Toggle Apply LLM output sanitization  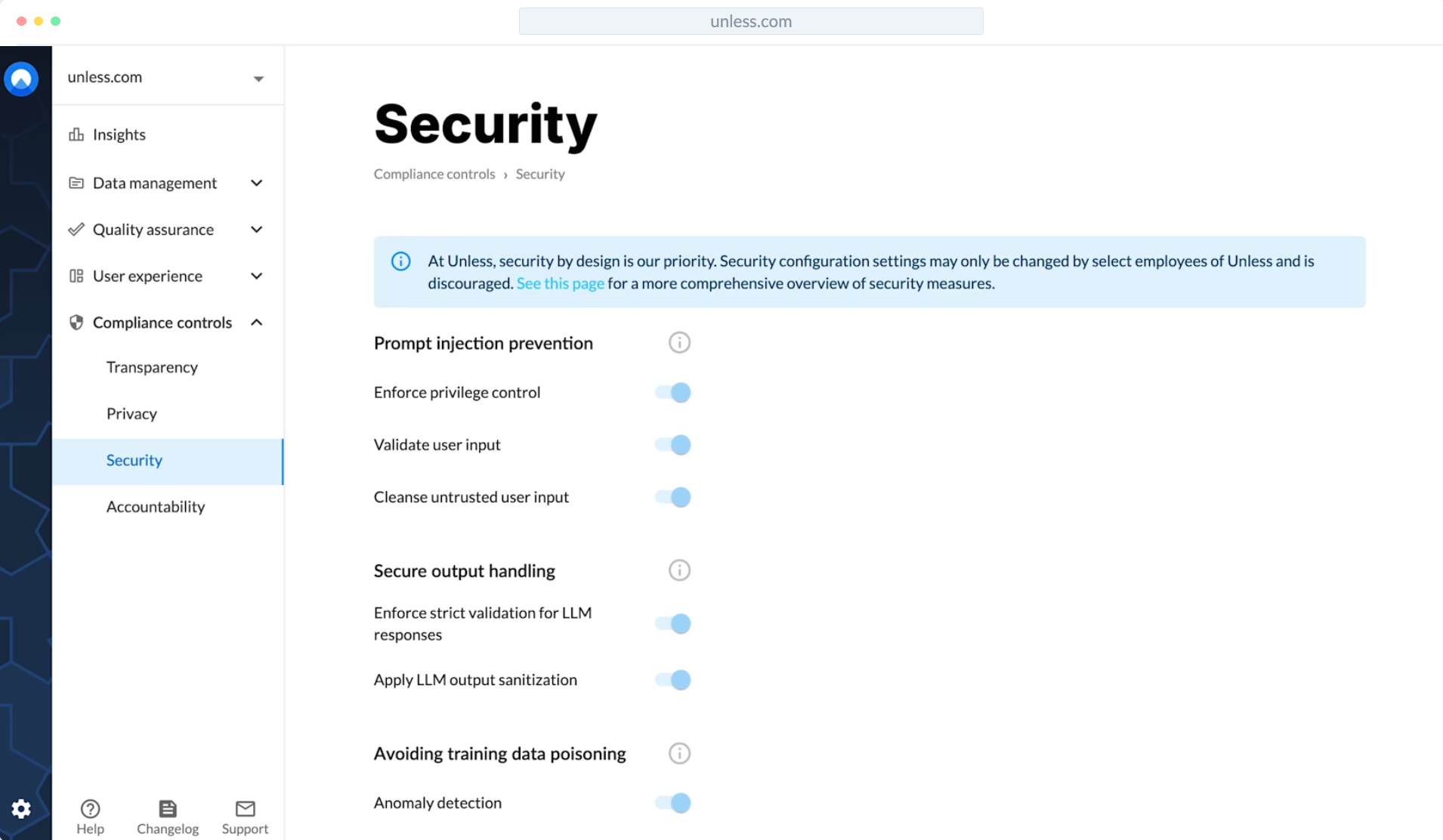(x=673, y=680)
